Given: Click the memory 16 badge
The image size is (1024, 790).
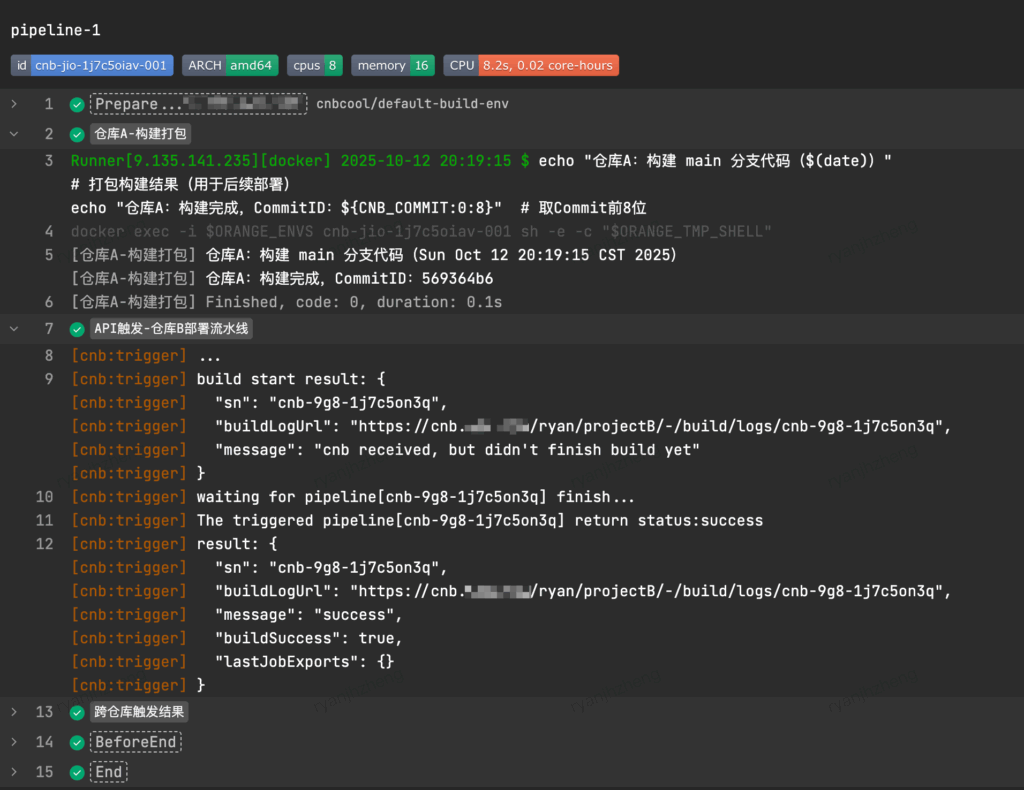Looking at the screenshot, I should click(x=392, y=65).
